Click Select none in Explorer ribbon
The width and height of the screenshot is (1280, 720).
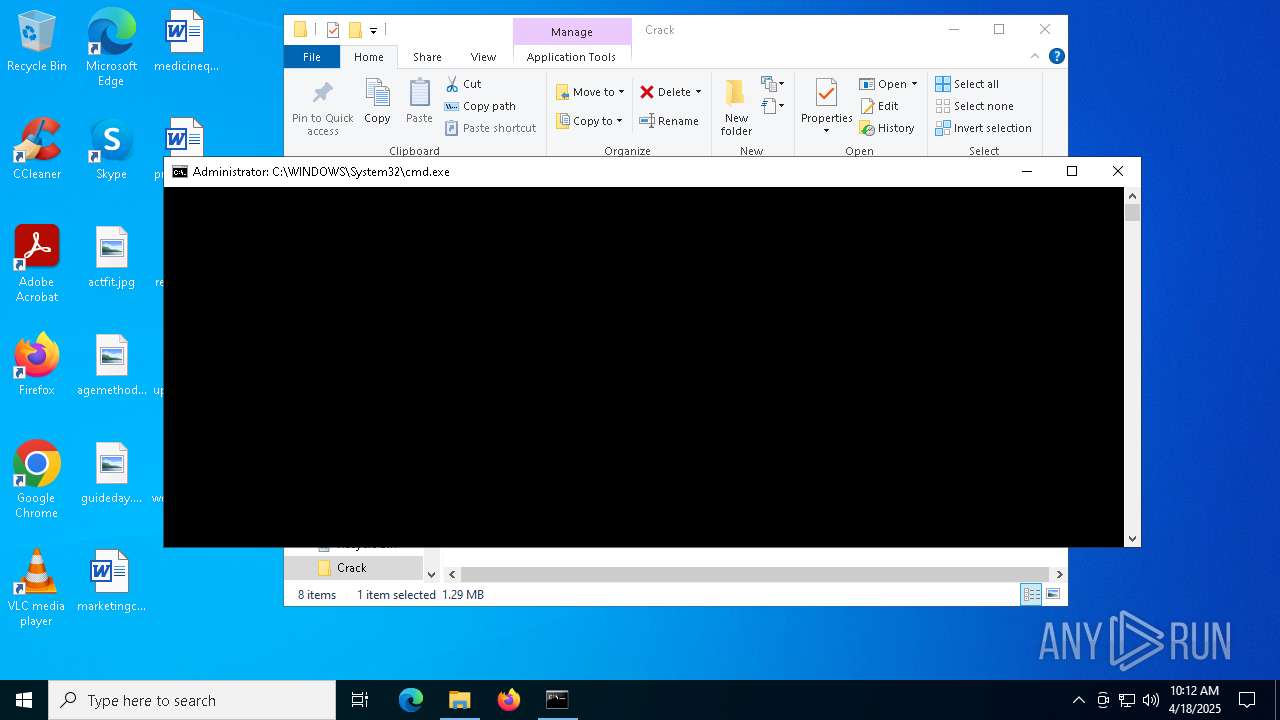(975, 106)
